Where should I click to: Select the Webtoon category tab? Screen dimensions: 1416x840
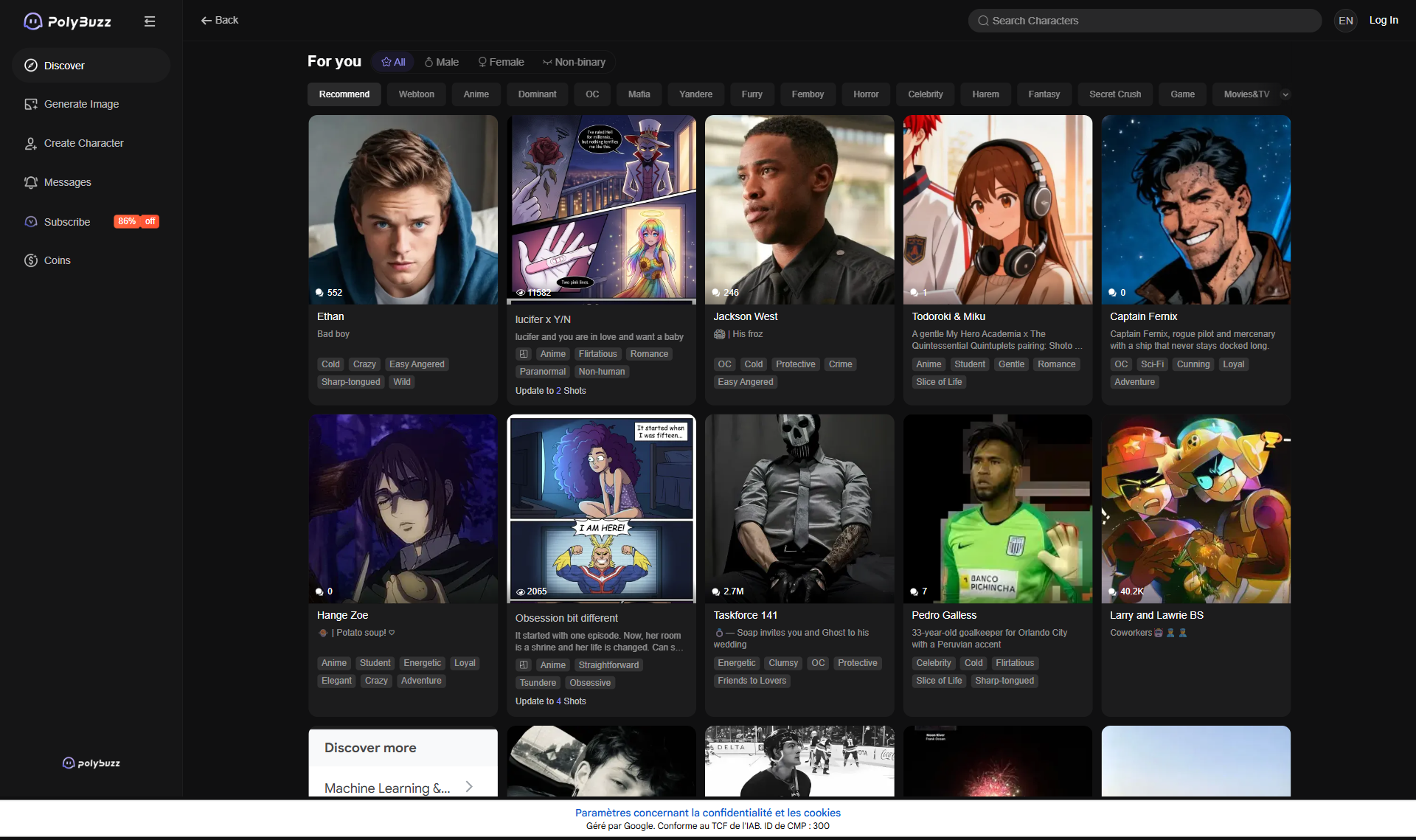[x=417, y=94]
